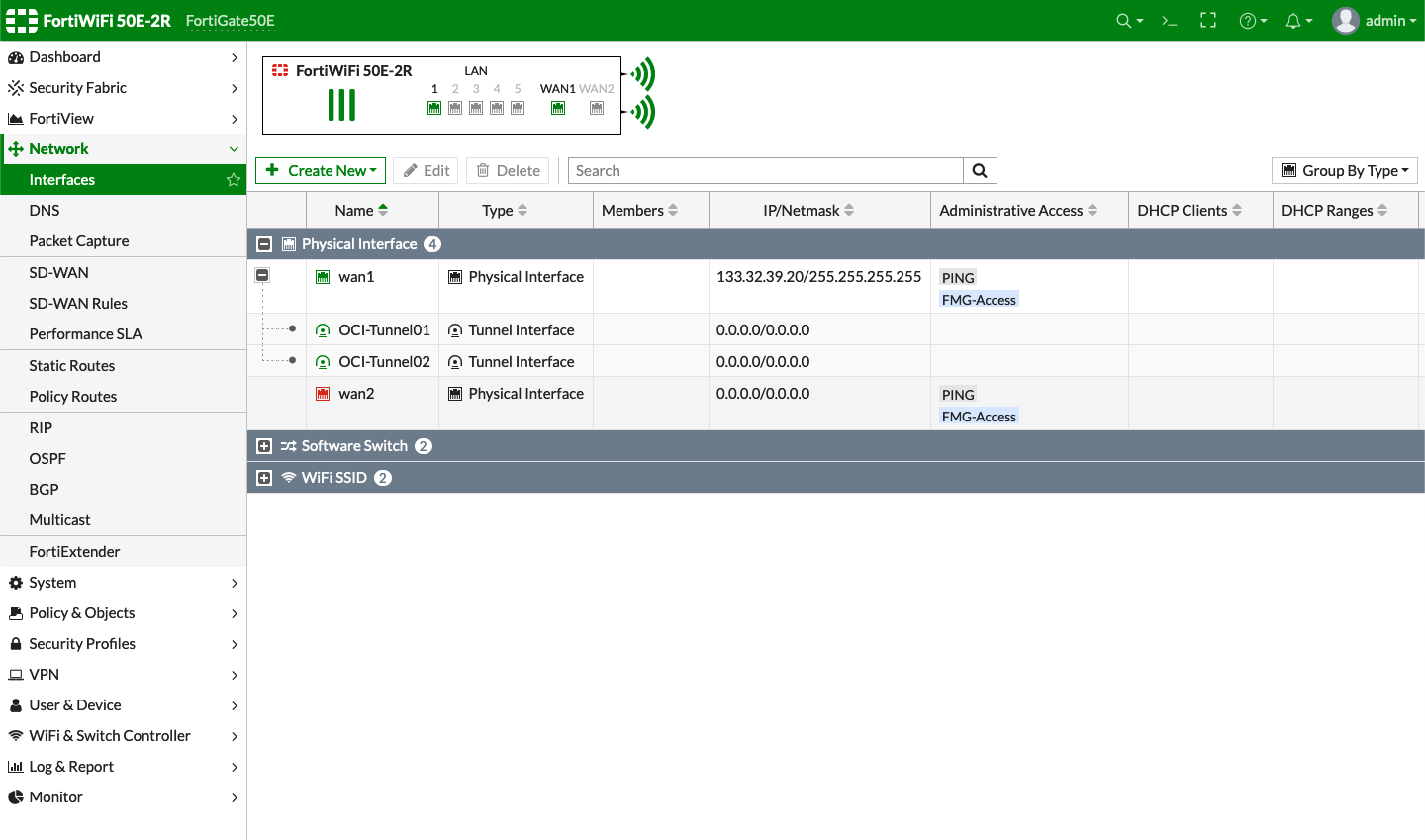
Task: Open the notifications bell icon
Action: [1293, 20]
